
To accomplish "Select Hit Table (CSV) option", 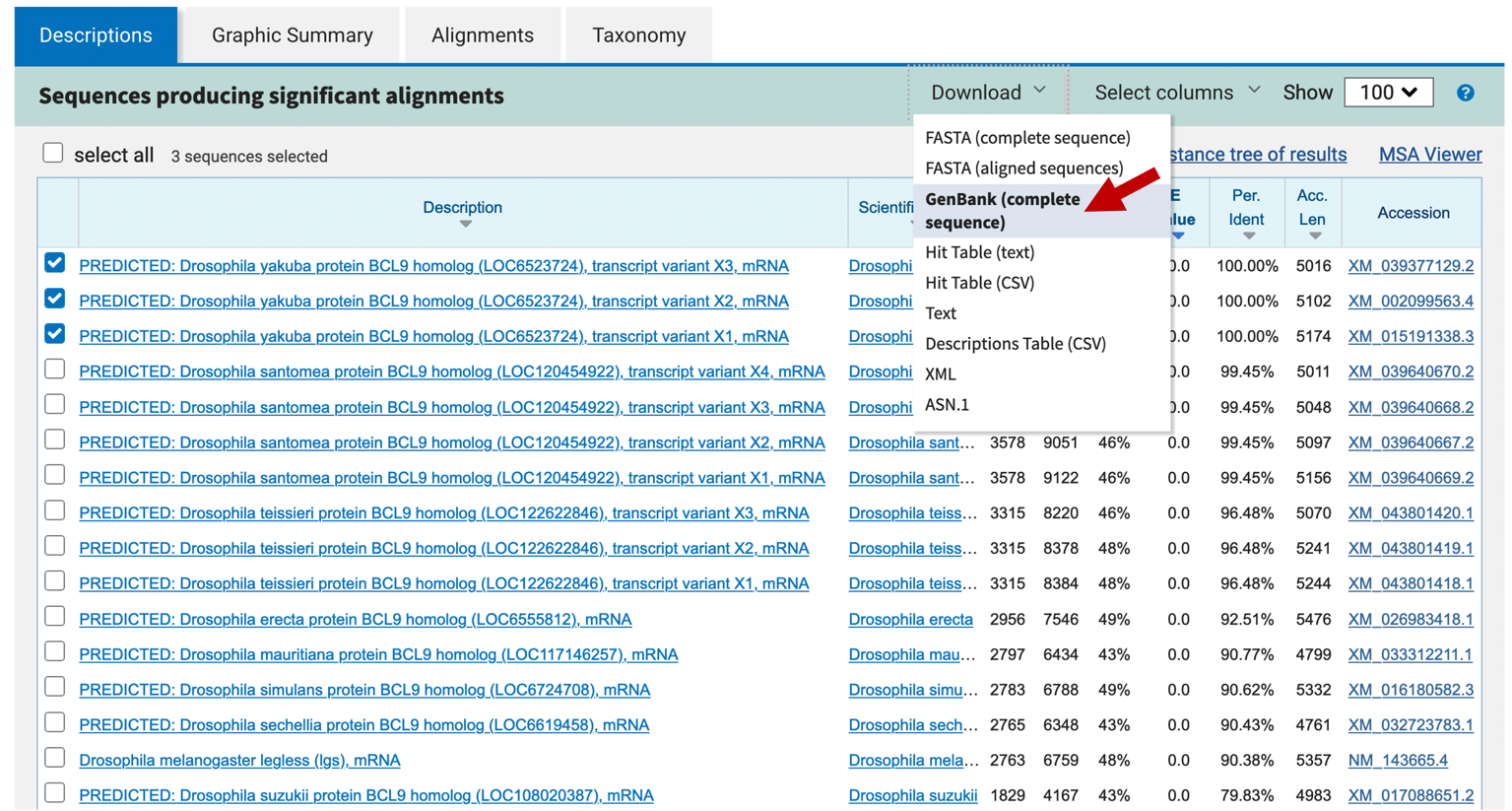I will (x=979, y=283).
